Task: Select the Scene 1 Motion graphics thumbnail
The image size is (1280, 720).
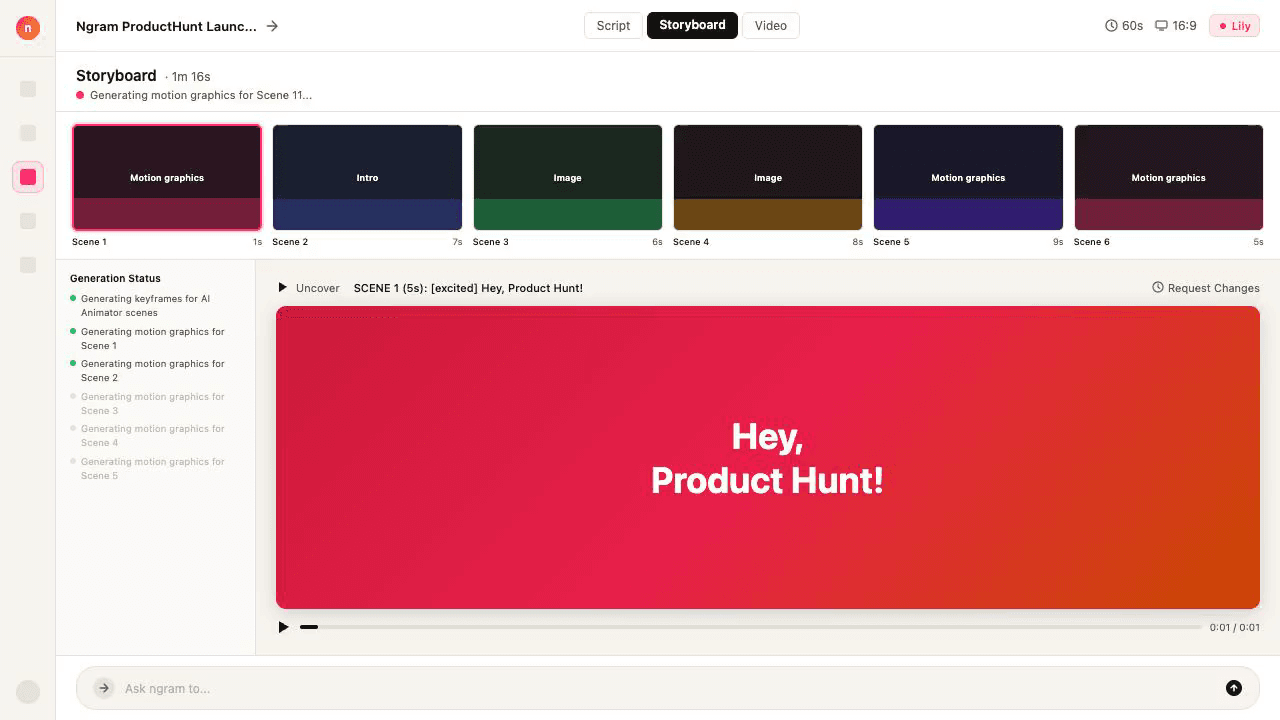Action: (167, 178)
